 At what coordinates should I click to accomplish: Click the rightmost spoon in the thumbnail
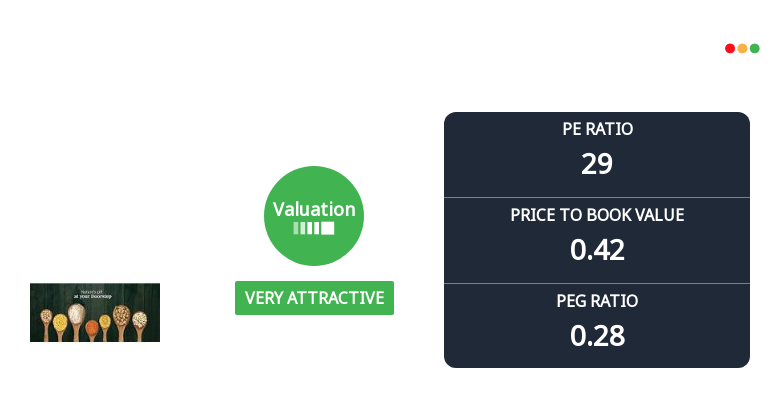[x=139, y=320]
